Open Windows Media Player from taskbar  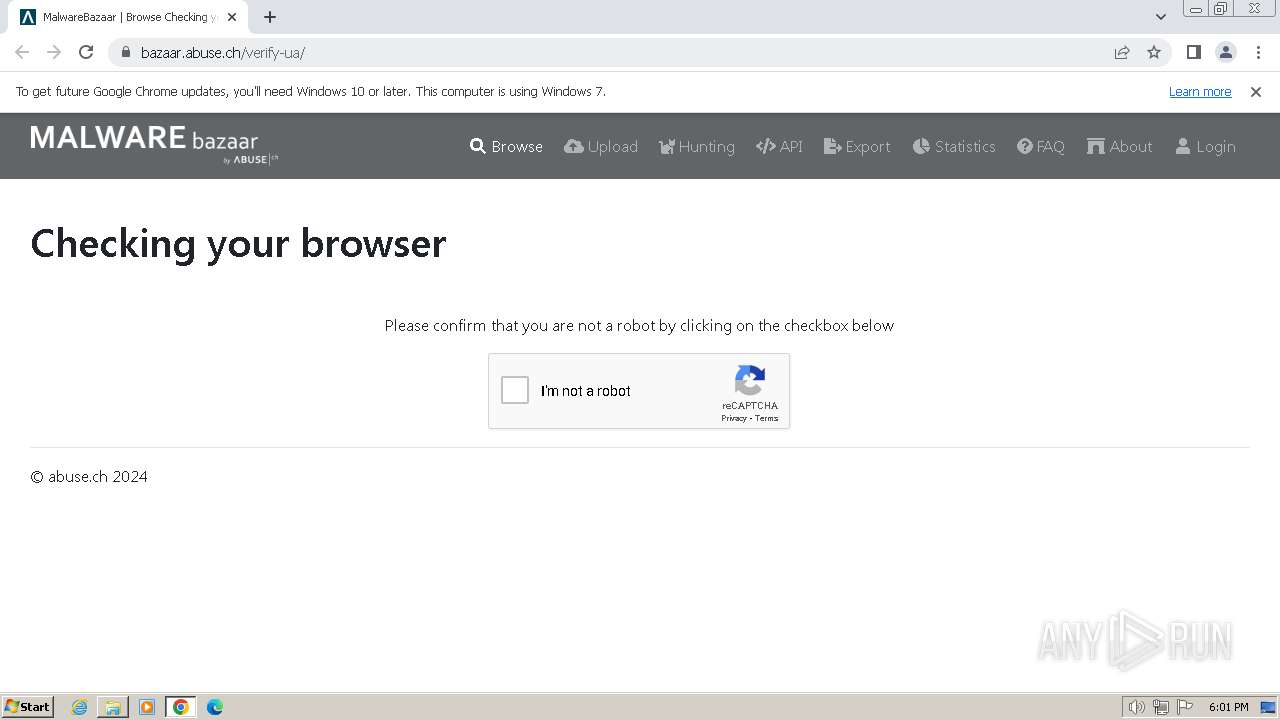pos(147,707)
